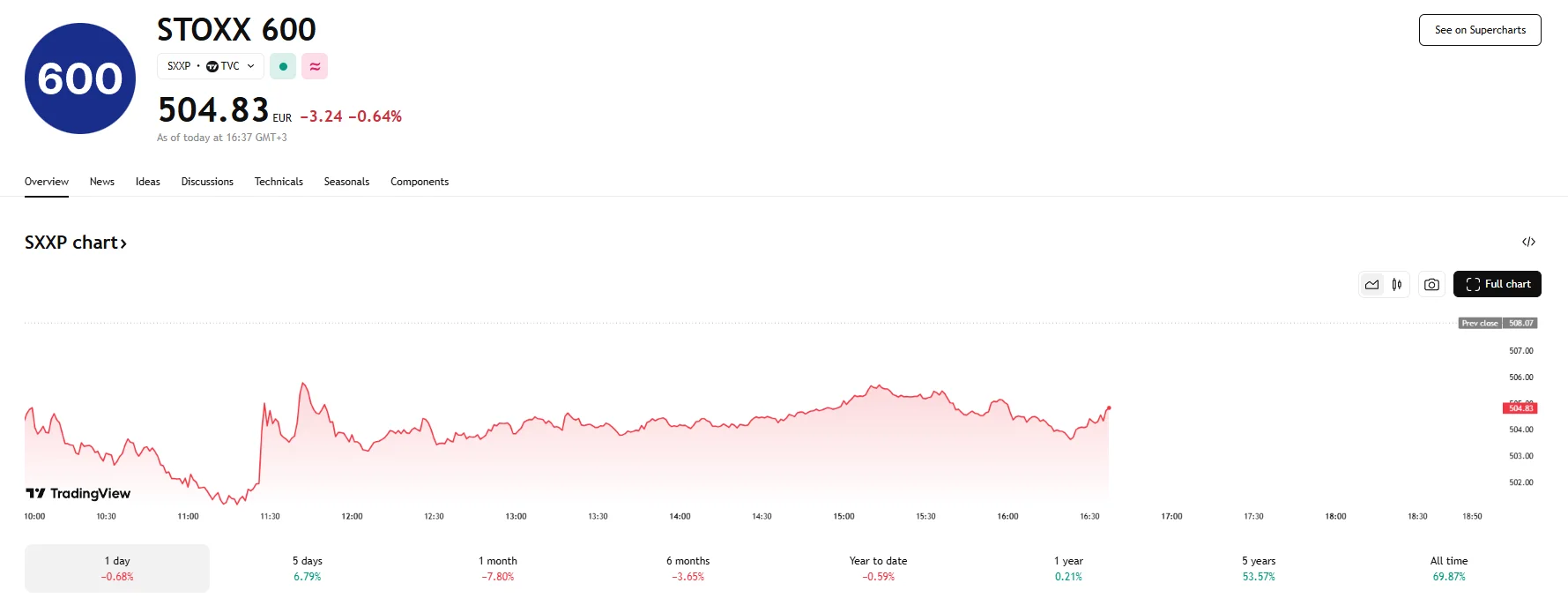Viewport: 1568px width, 613px height.
Task: Open the Technicals tab
Action: pos(279,182)
